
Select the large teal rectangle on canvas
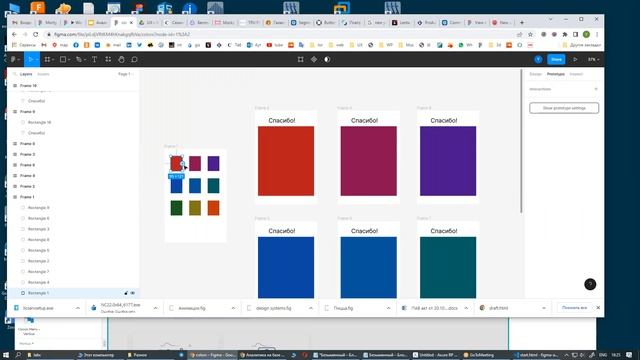(x=448, y=267)
